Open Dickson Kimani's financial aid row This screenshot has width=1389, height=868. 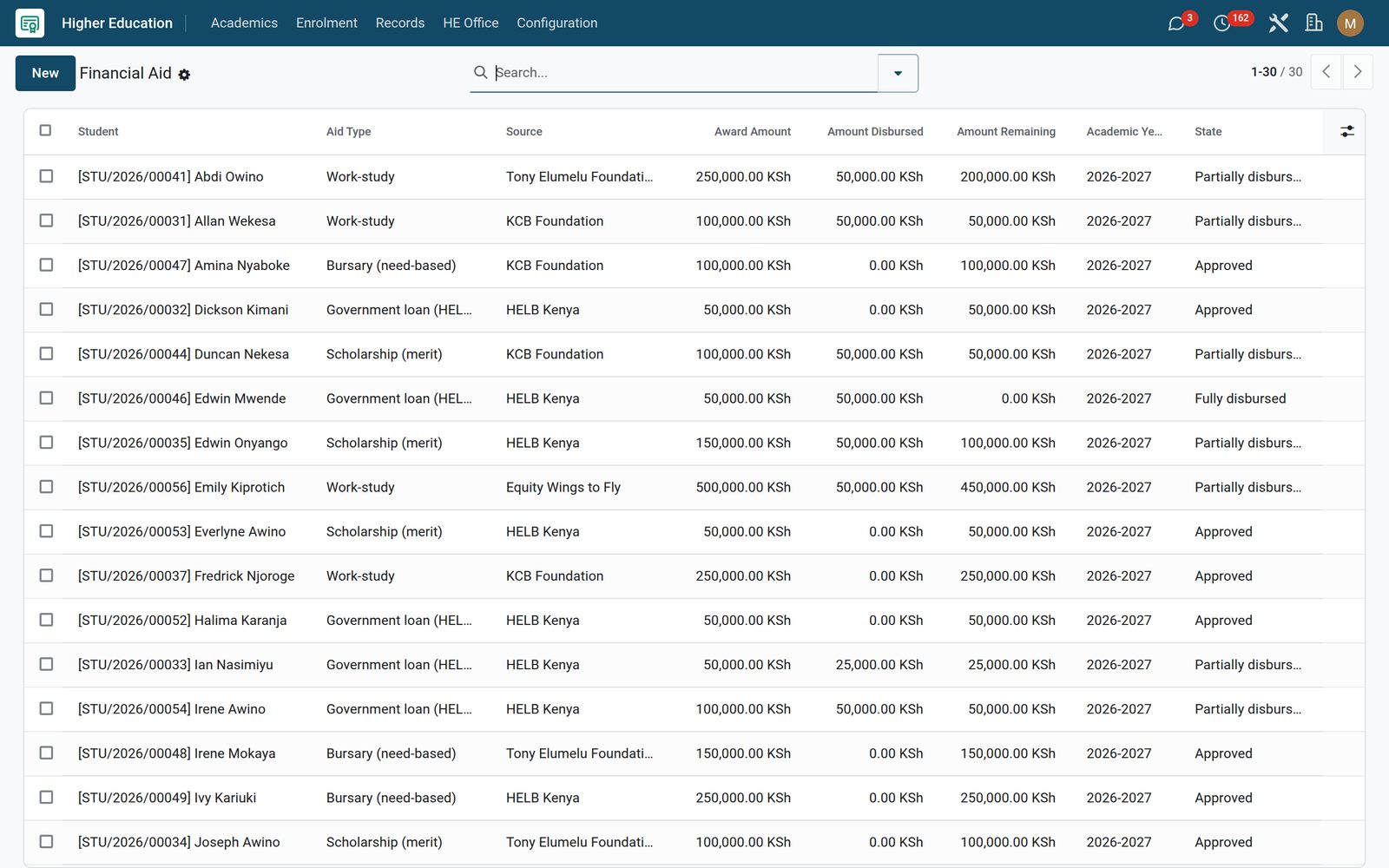(x=694, y=310)
